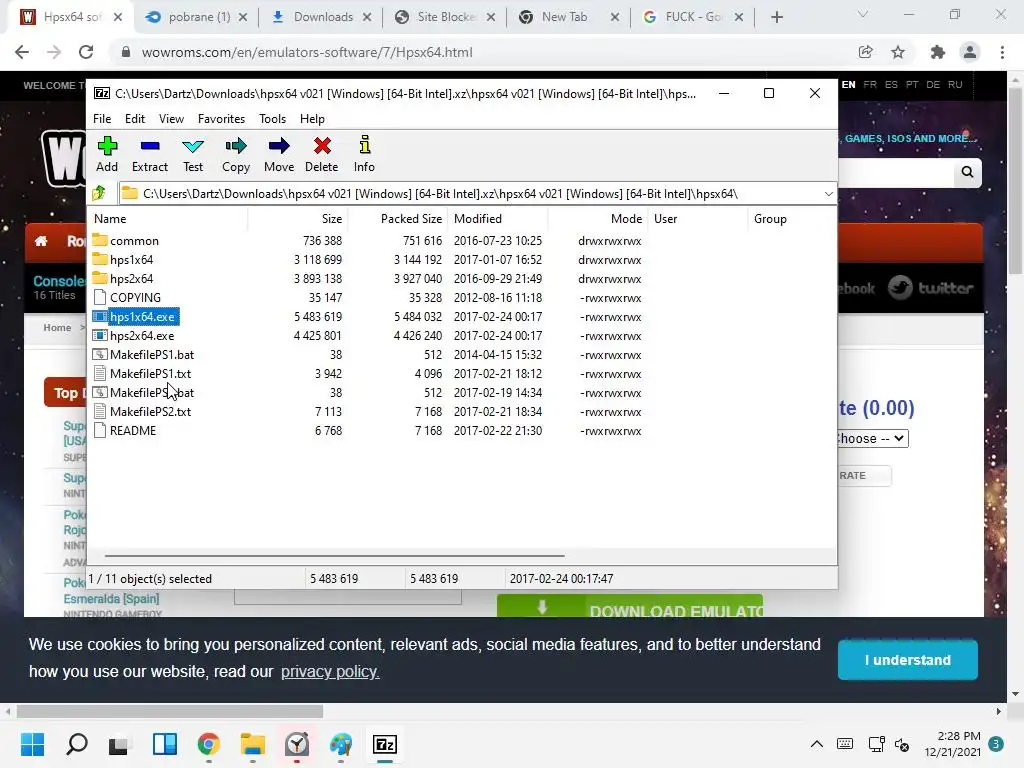Open the Chrome profile avatar
1024x768 pixels.
970,52
